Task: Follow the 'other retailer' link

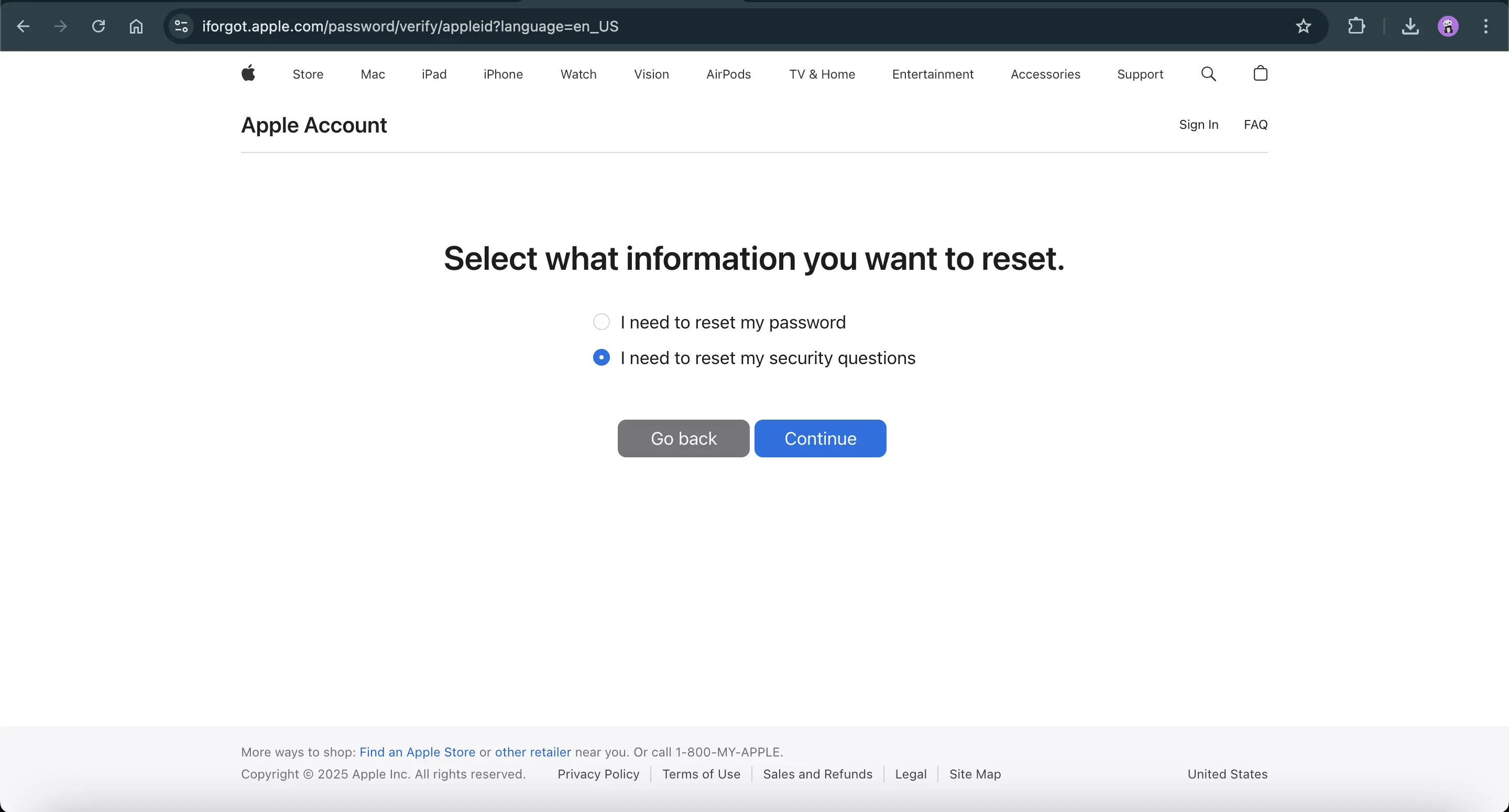Action: [532, 752]
